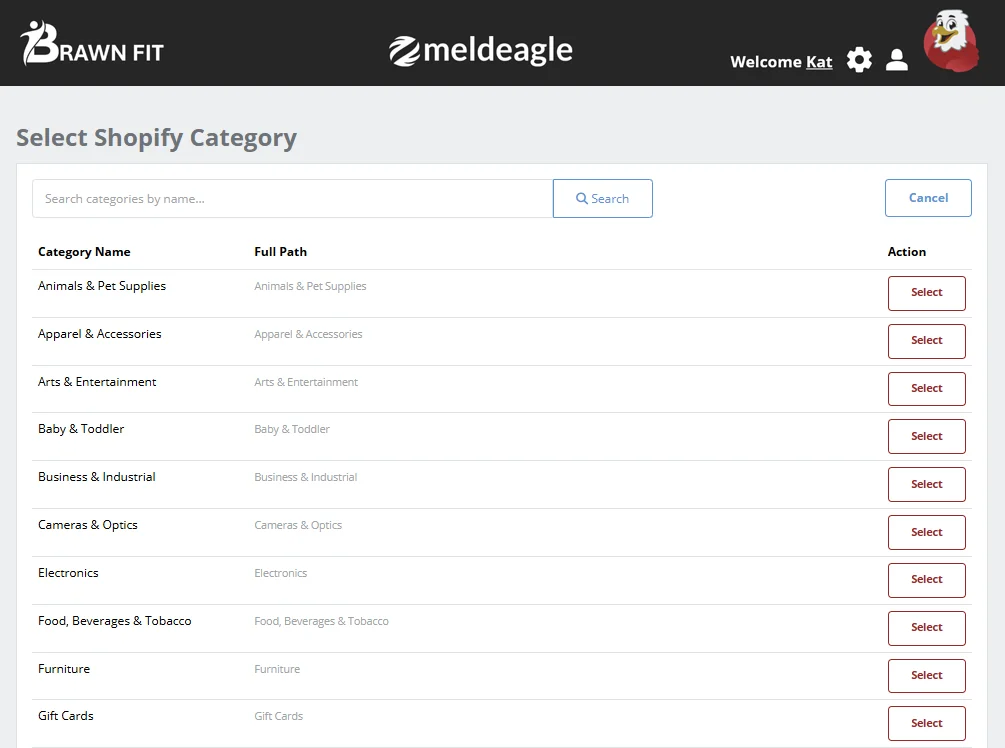This screenshot has width=1005, height=748.
Task: Click the Search button
Action: 602,198
